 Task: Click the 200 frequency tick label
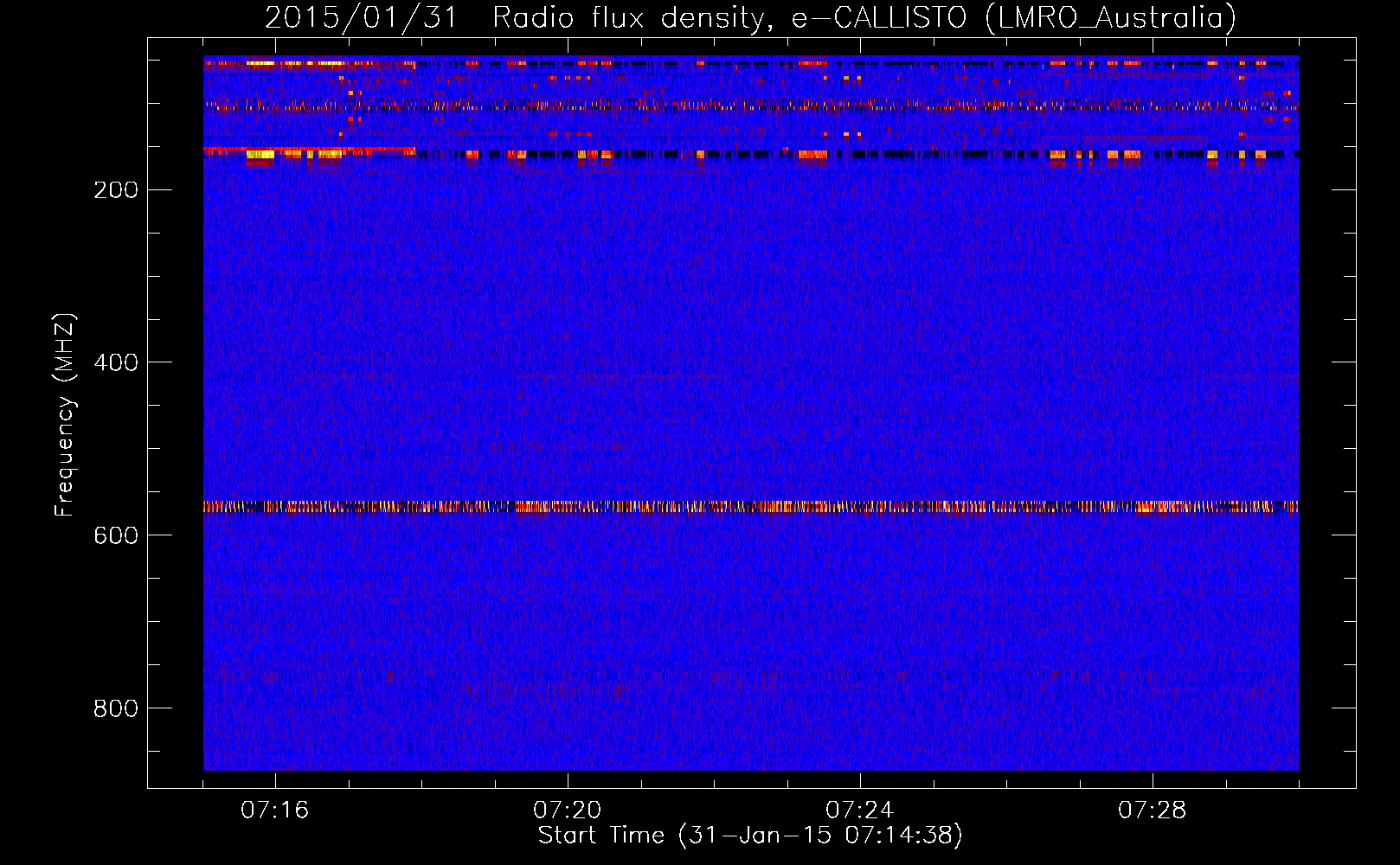coord(116,190)
